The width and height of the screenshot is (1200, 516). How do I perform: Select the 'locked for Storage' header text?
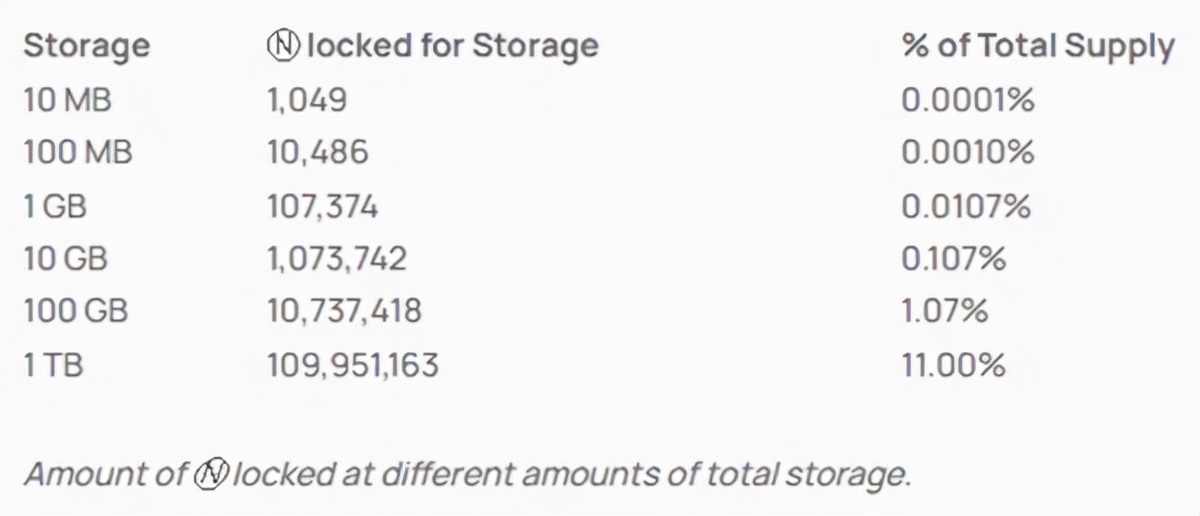coord(452,46)
